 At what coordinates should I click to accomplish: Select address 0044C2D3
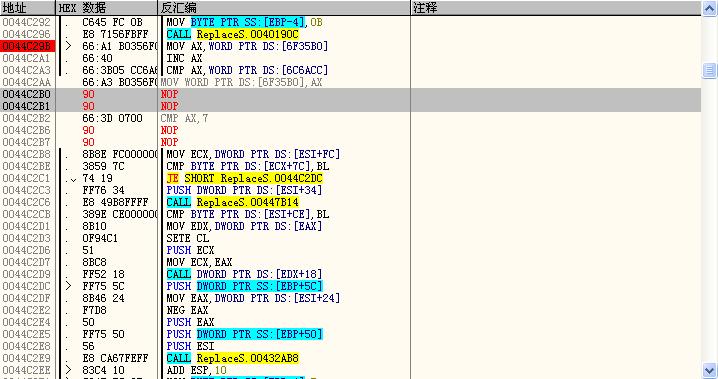[x=27, y=238]
